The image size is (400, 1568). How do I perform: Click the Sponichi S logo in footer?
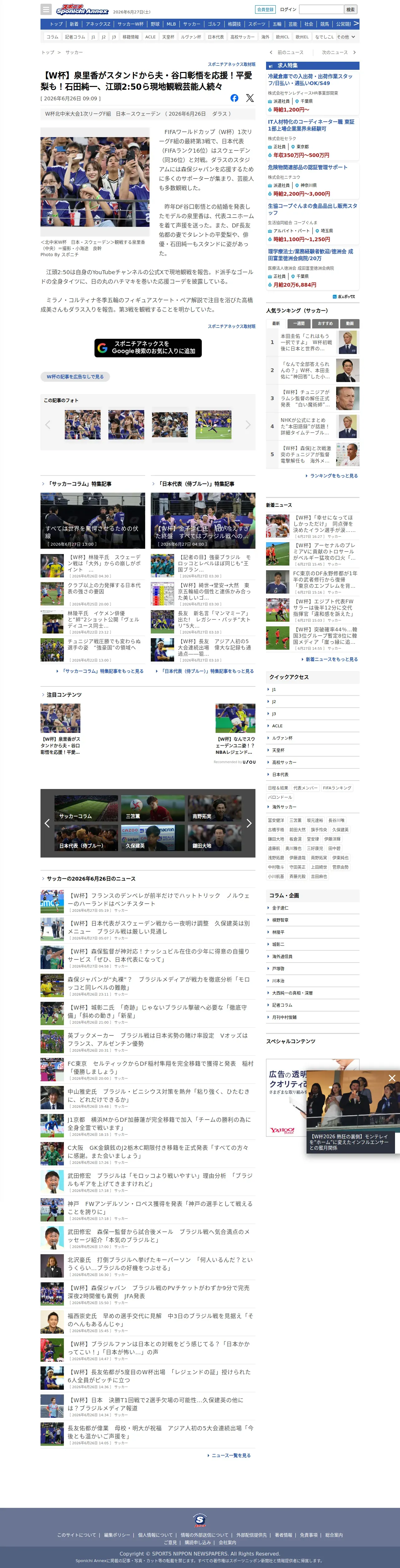200,1520
